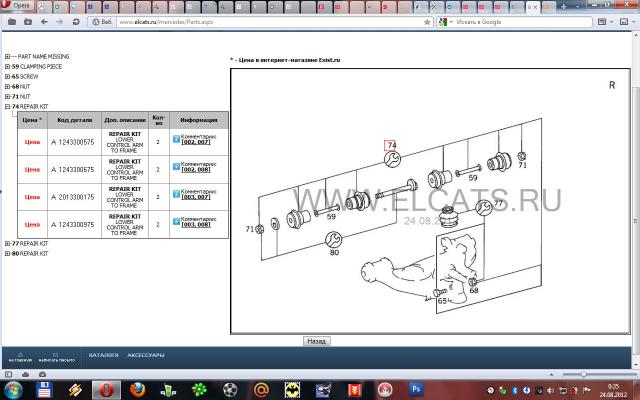The width and height of the screenshot is (640, 400).
Task: Open Цена link for A 1243300575
Action: click(x=32, y=142)
